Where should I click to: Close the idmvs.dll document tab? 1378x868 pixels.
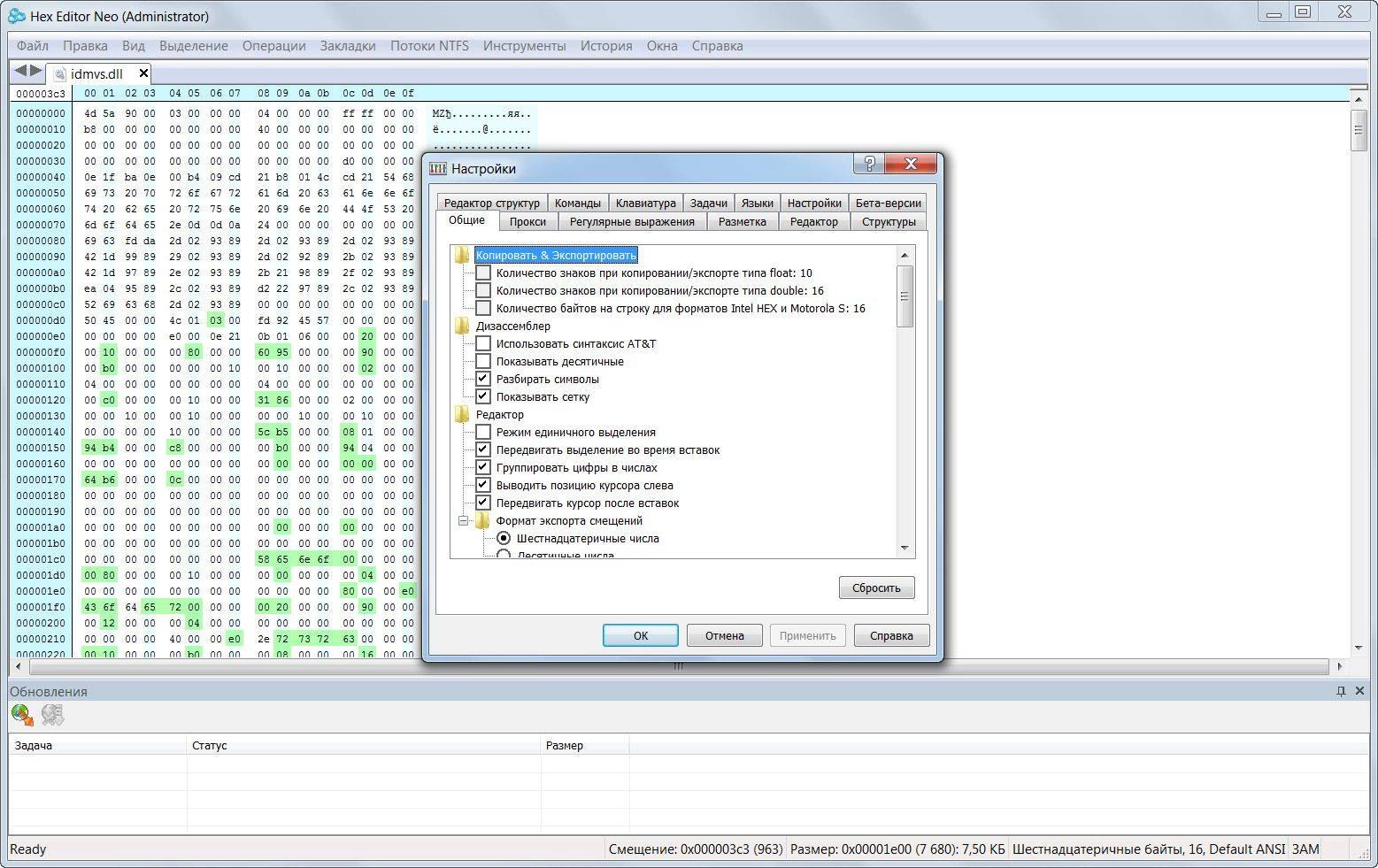pos(143,73)
